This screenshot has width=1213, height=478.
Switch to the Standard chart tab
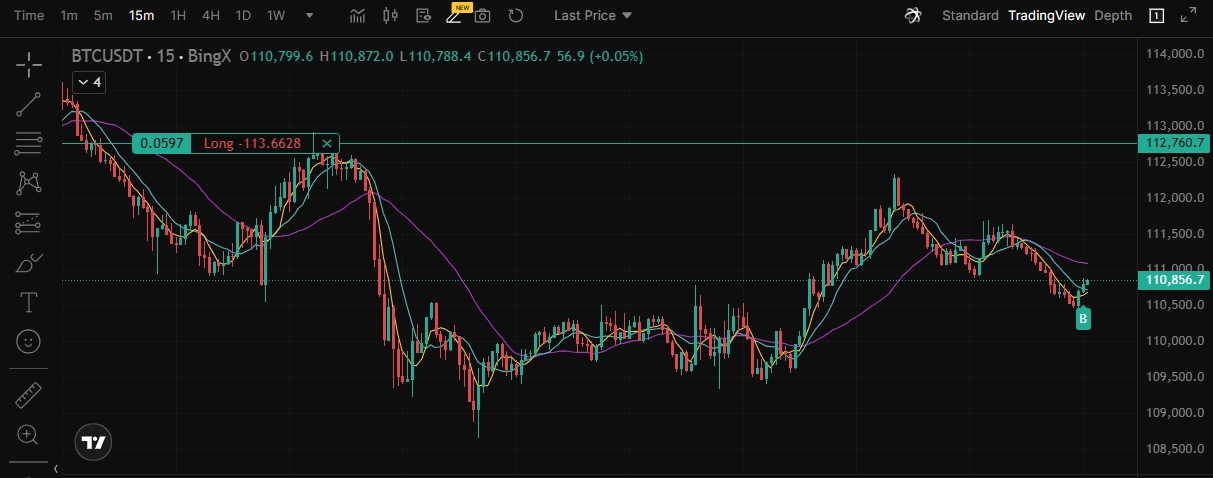tap(970, 15)
